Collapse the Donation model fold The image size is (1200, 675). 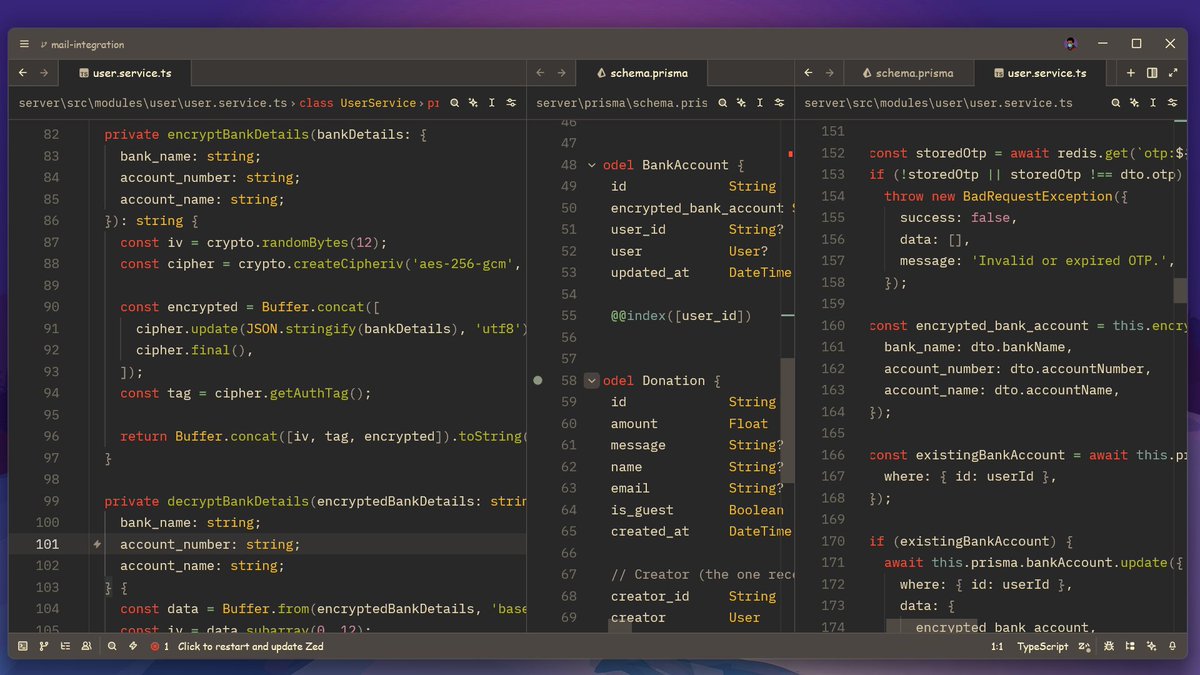[x=591, y=381]
